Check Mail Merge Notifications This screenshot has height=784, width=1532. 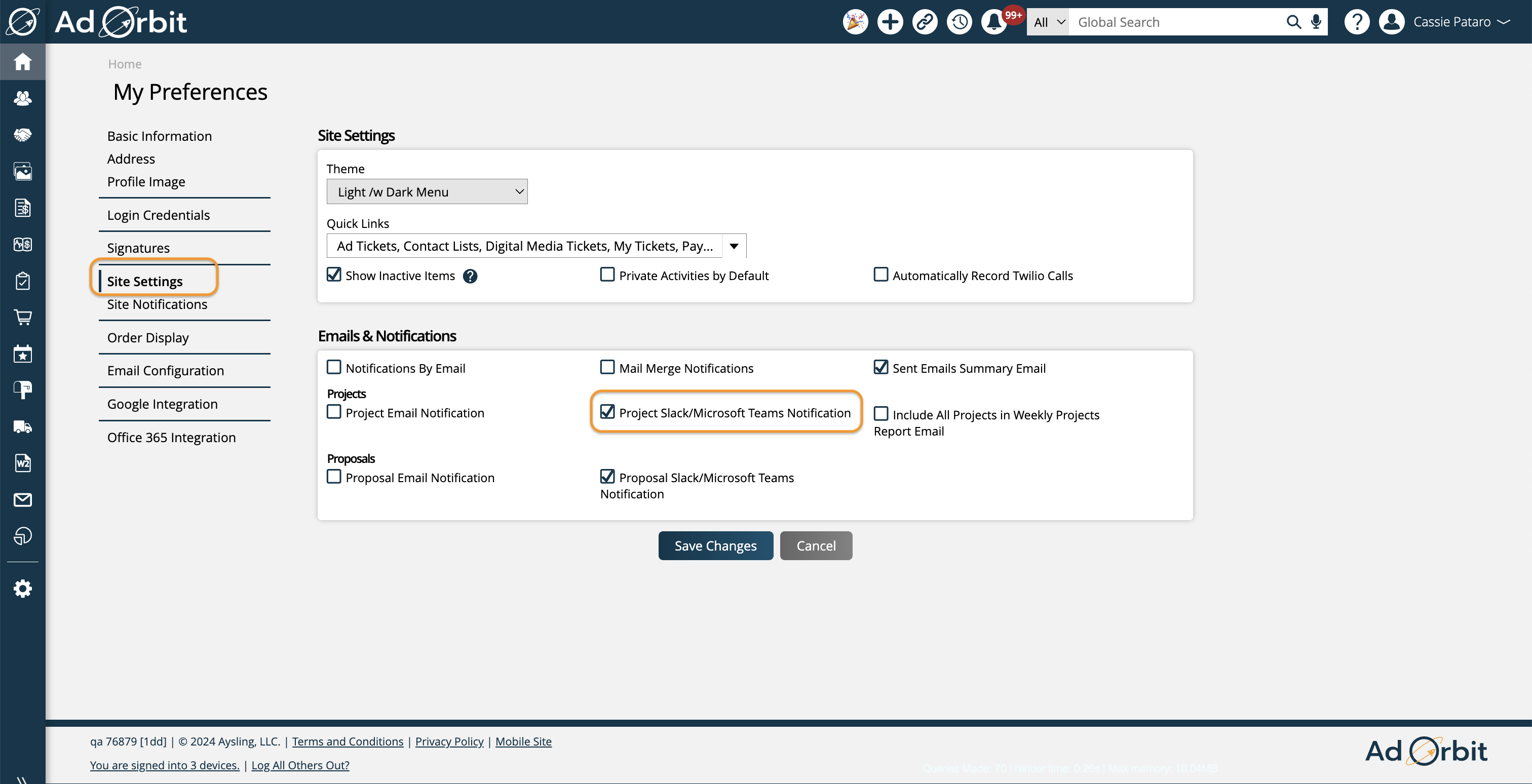coord(607,367)
